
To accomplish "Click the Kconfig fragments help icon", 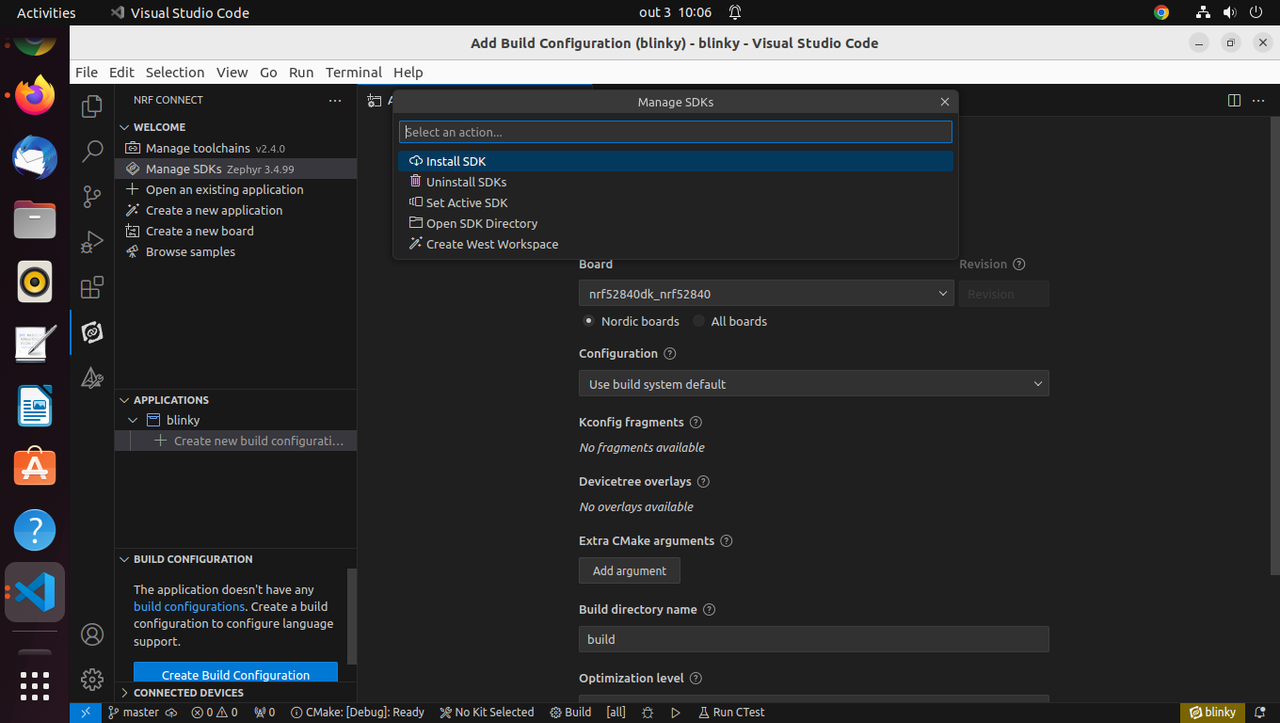I will tap(696, 423).
